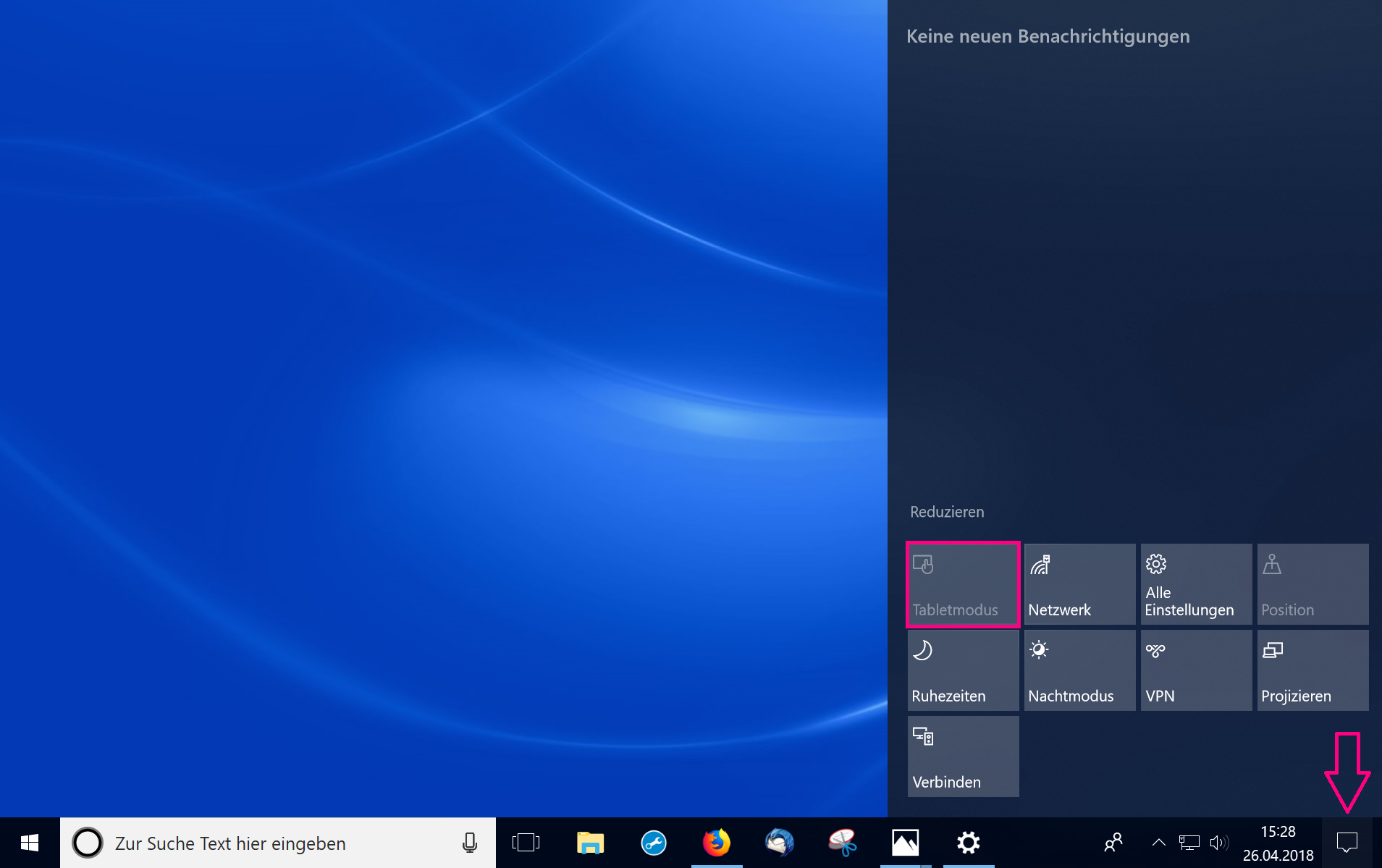Enable Ruhezeiten quiet hours tile
Screen dimensions: 1382x868
[x=963, y=670]
